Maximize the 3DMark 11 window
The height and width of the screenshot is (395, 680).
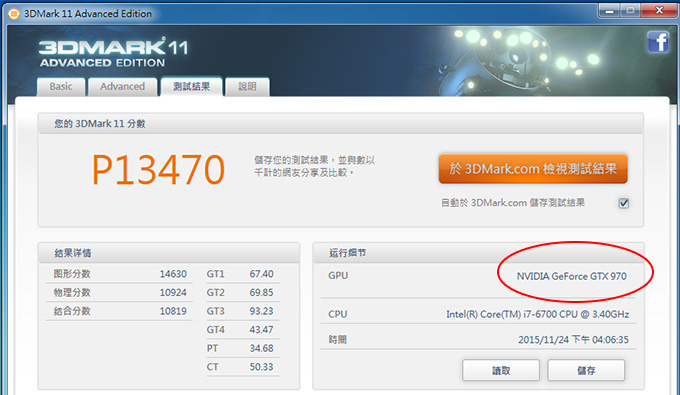[631, 10]
